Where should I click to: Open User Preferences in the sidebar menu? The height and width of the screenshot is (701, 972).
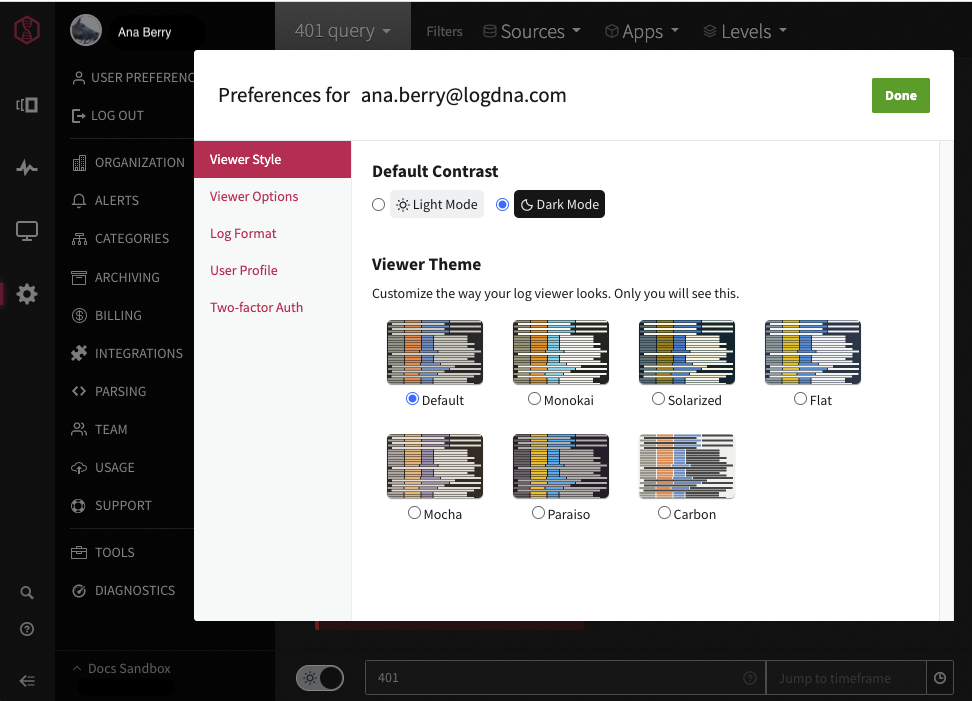(133, 77)
